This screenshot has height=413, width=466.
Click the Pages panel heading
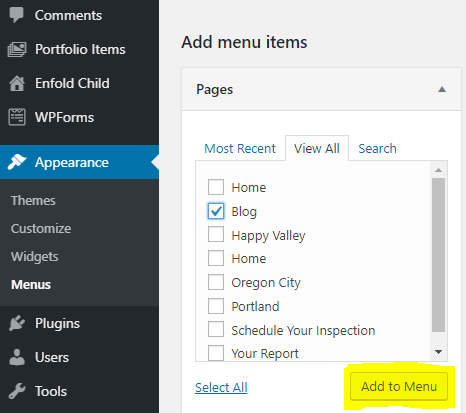click(x=214, y=89)
